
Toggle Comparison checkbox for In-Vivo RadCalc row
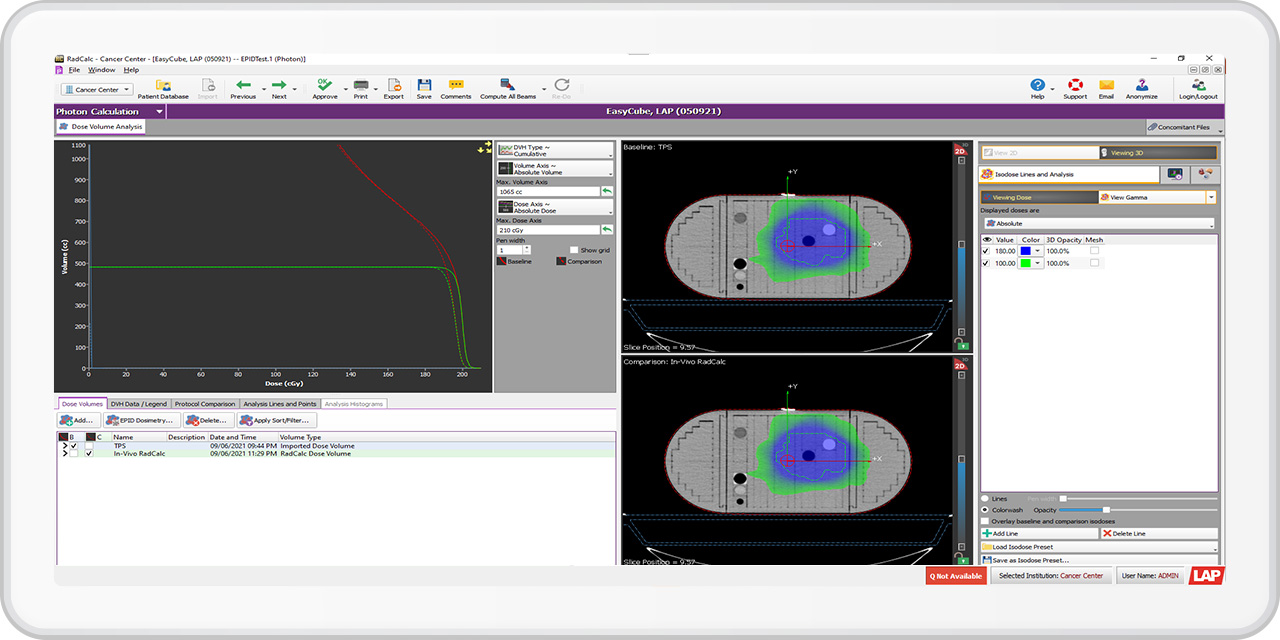tap(89, 454)
